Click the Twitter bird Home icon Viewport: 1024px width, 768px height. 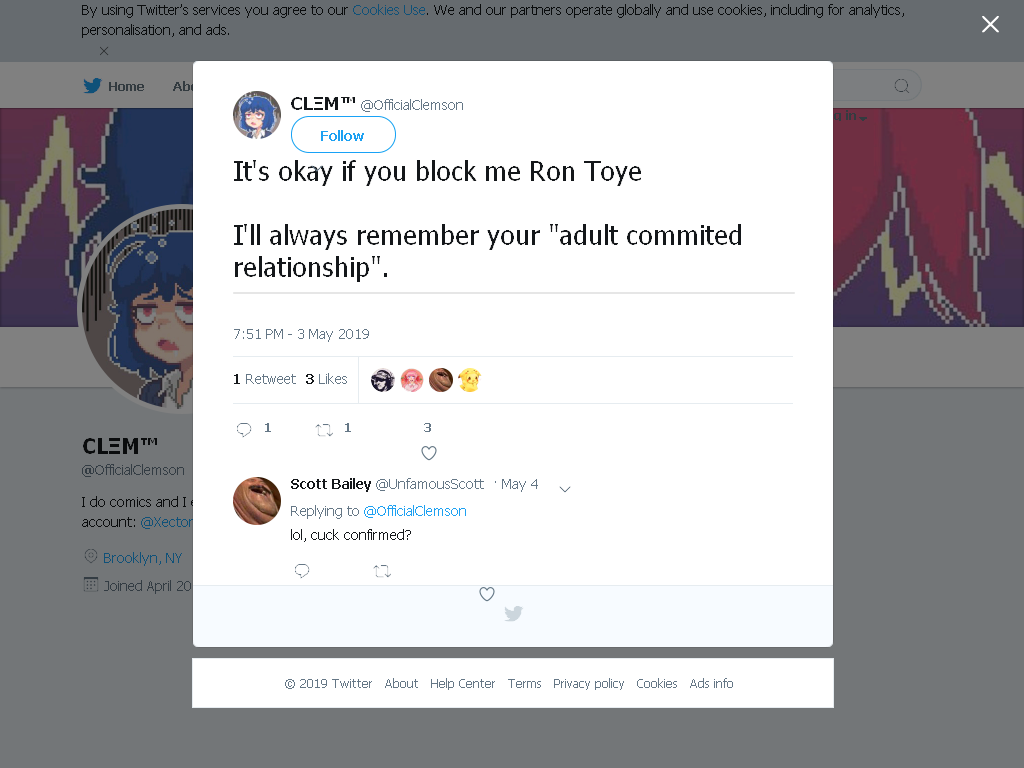92,86
